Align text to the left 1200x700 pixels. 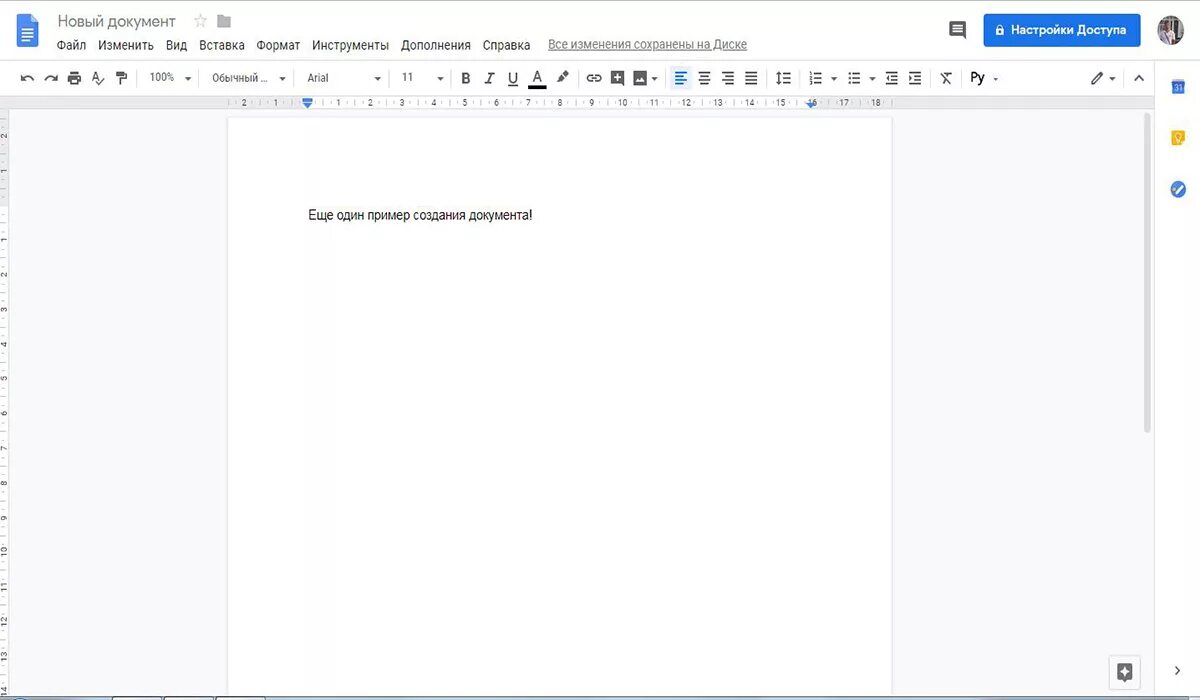(x=681, y=78)
